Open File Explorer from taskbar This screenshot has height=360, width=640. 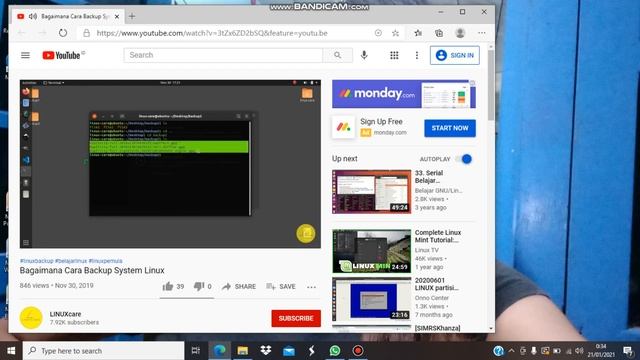coord(243,351)
